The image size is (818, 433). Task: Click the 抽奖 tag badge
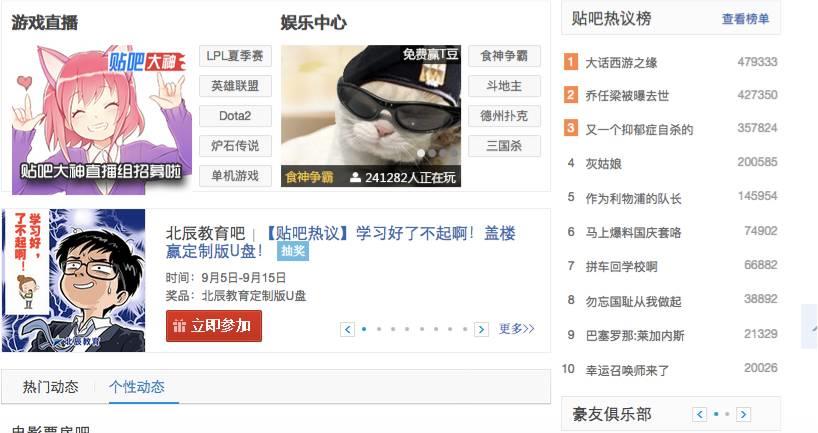tap(293, 251)
